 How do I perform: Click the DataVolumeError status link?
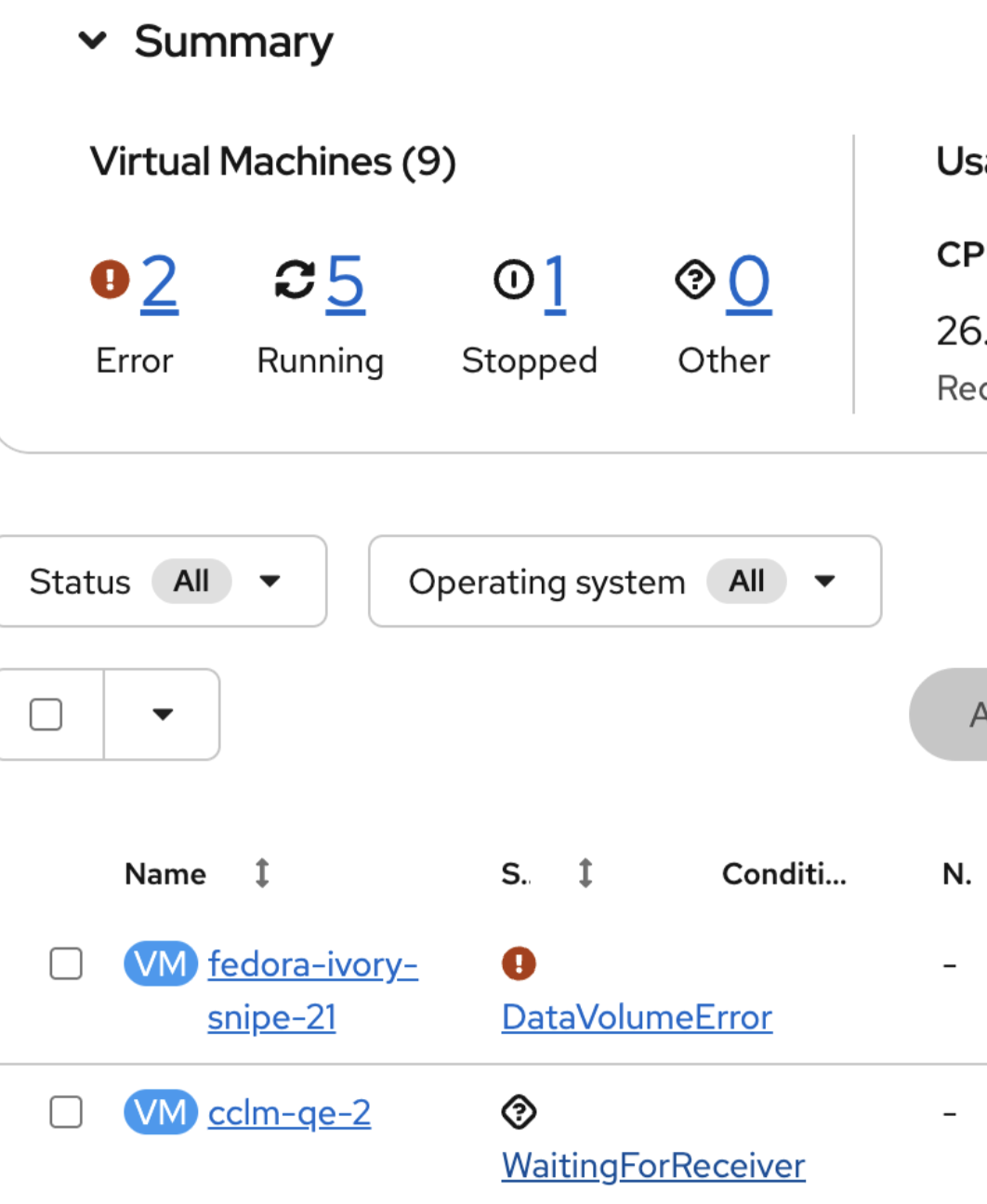click(x=637, y=1017)
